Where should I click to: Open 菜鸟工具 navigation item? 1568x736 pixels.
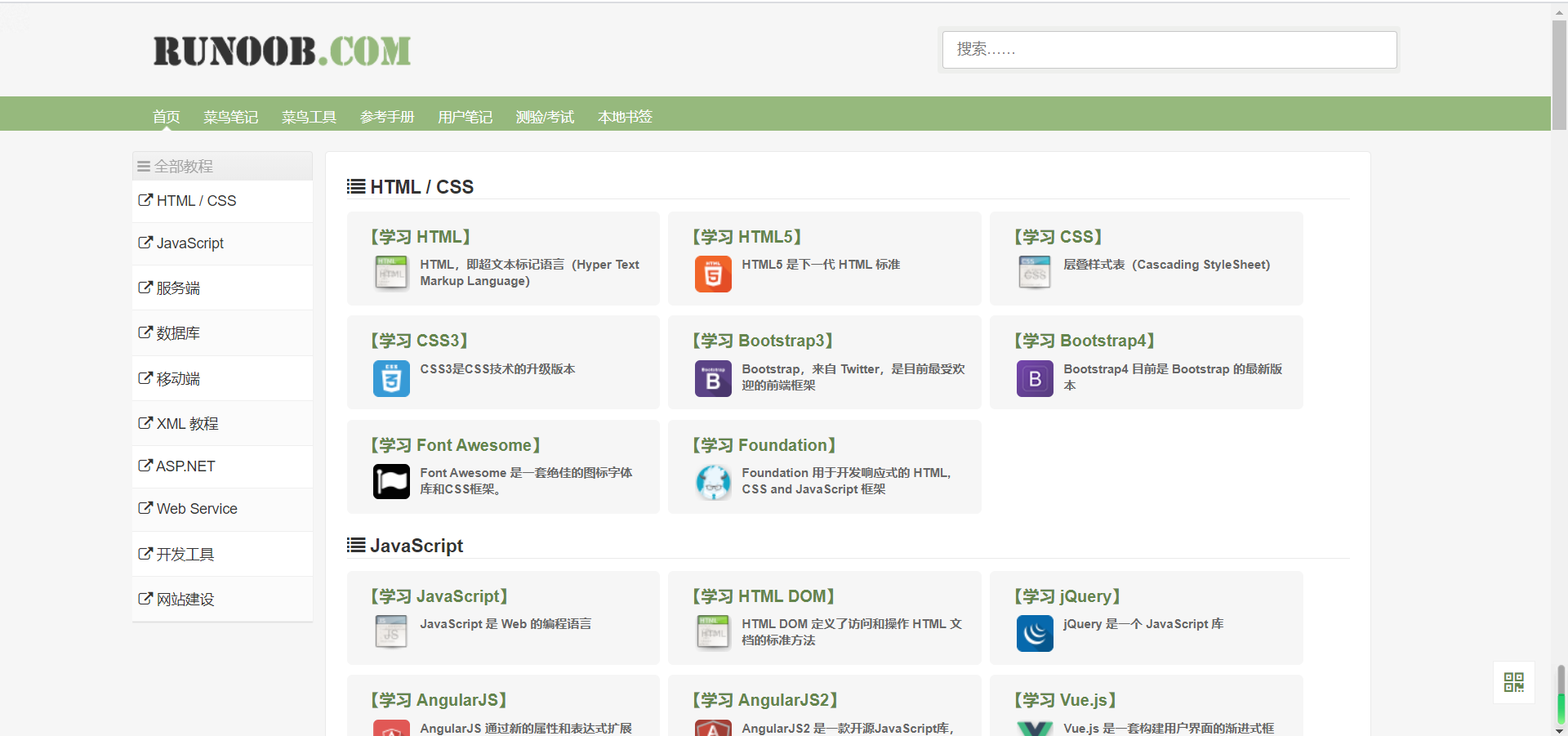[310, 117]
